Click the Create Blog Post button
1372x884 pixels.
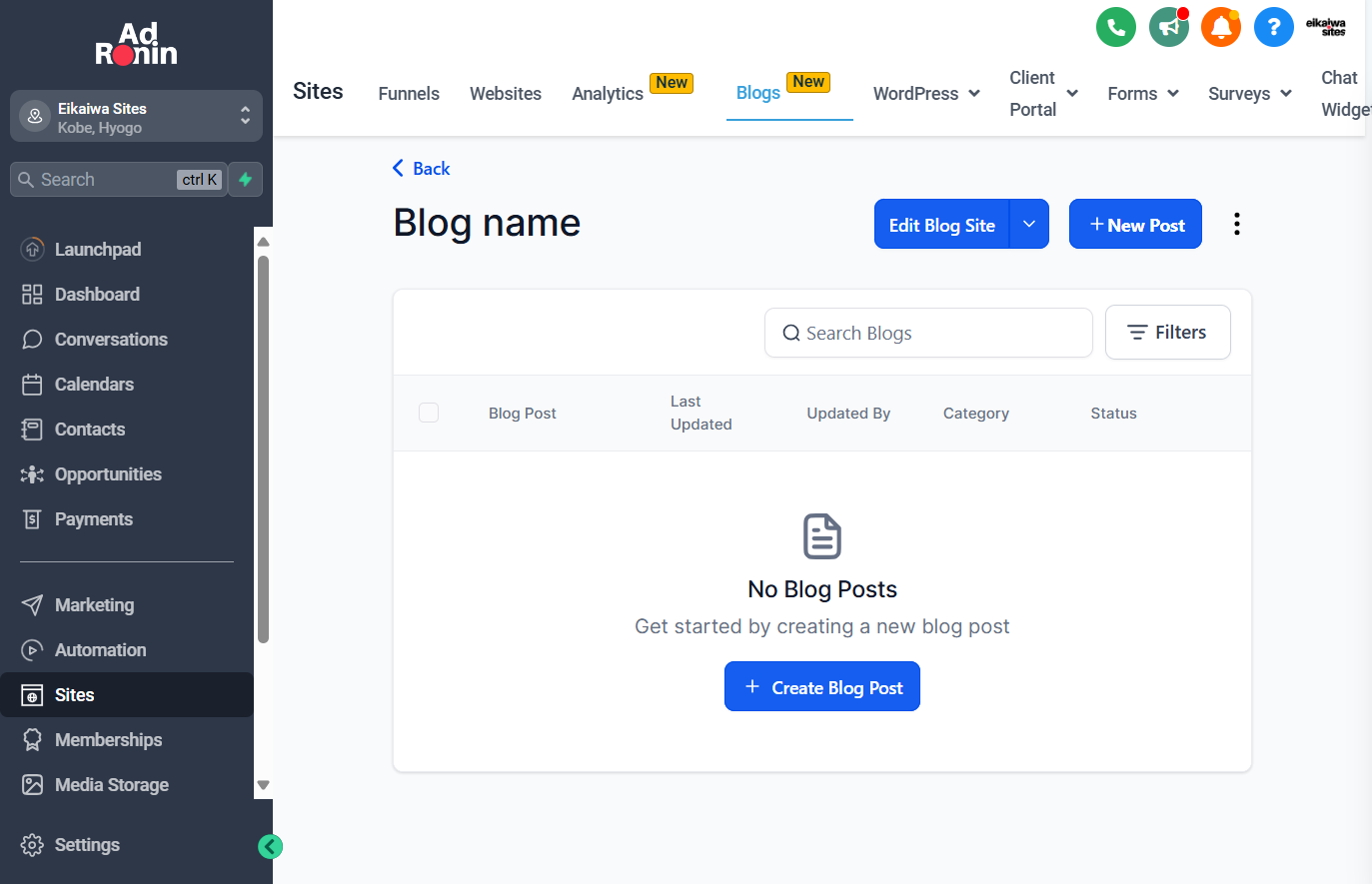click(x=822, y=687)
